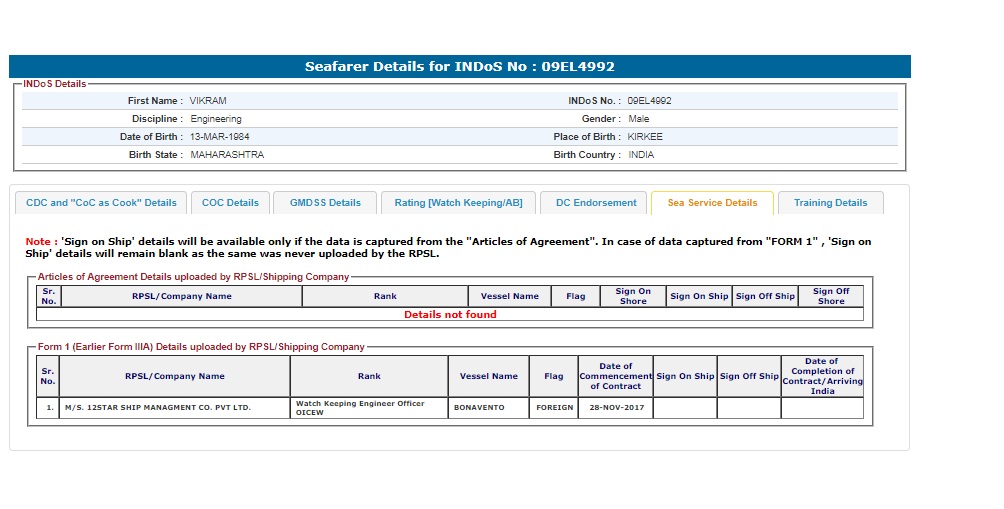Viewport: 1004px width, 509px height.
Task: Click the Sea Service Details tab
Action: 712,203
